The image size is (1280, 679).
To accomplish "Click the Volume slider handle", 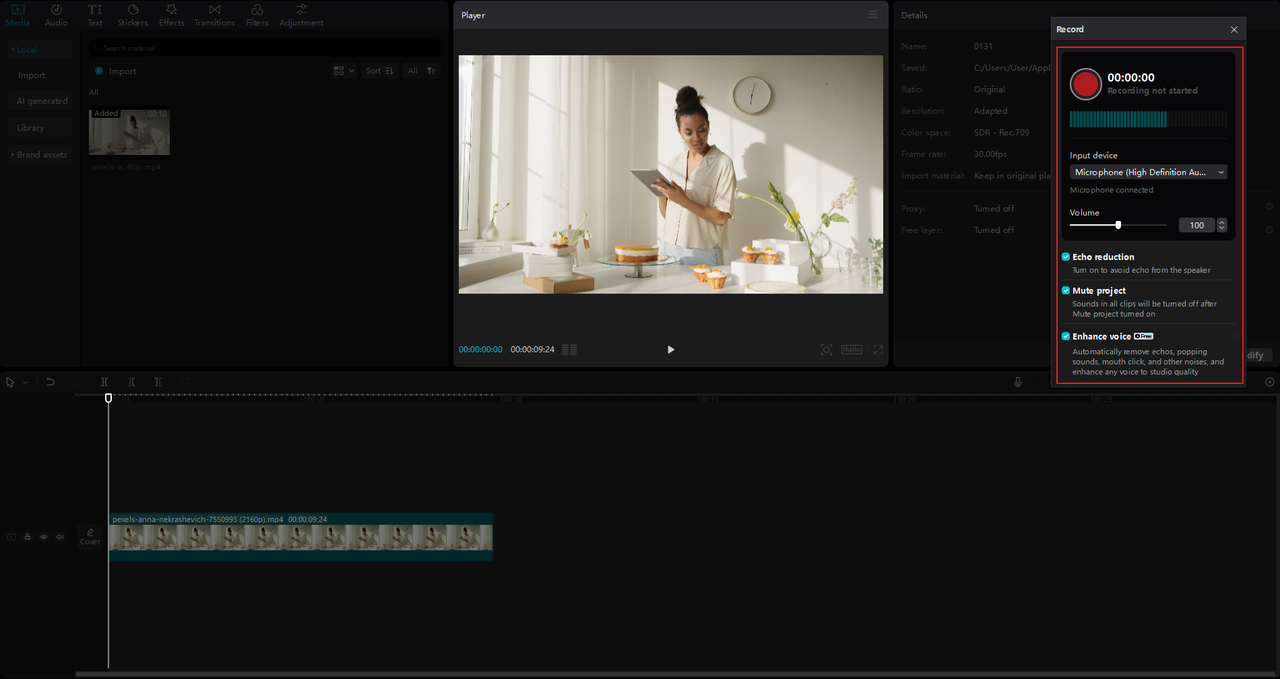I will 1118,225.
